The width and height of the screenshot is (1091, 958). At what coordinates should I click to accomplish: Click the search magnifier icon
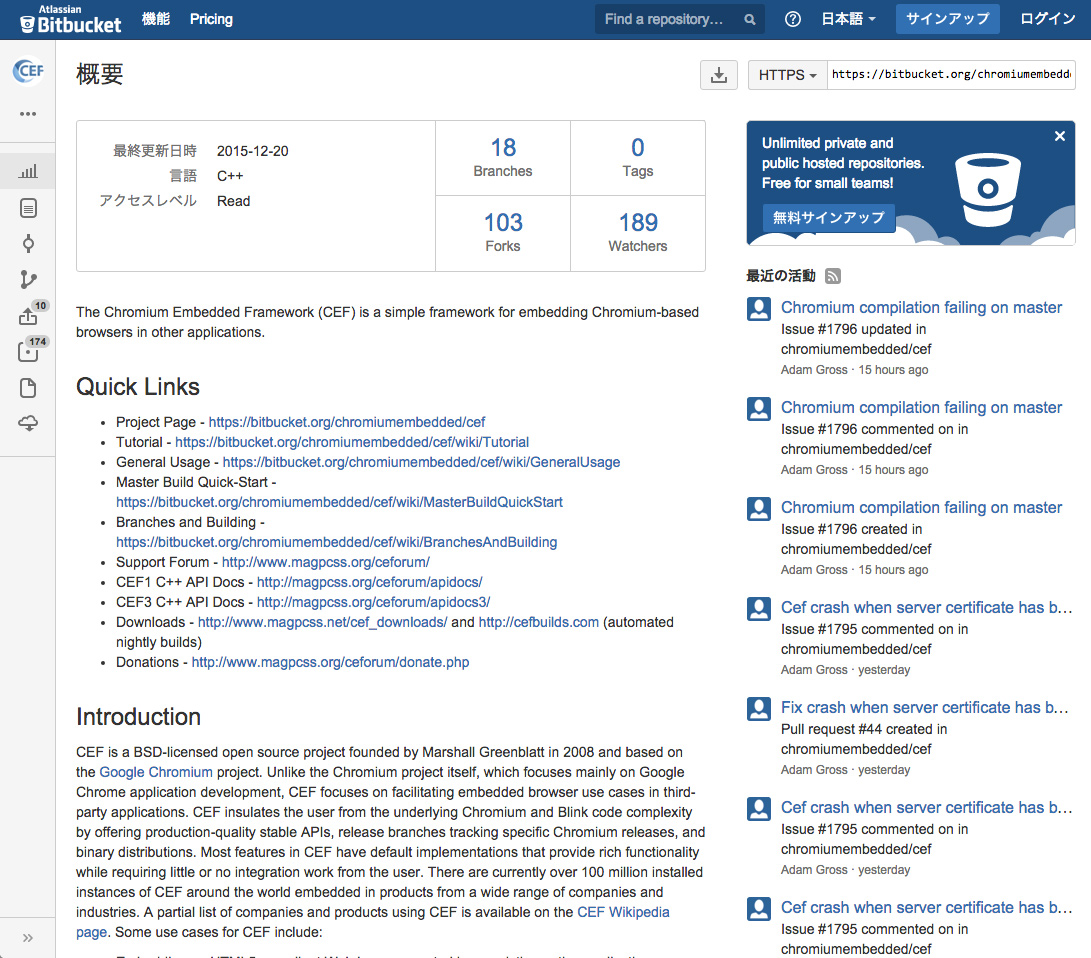tap(749, 19)
